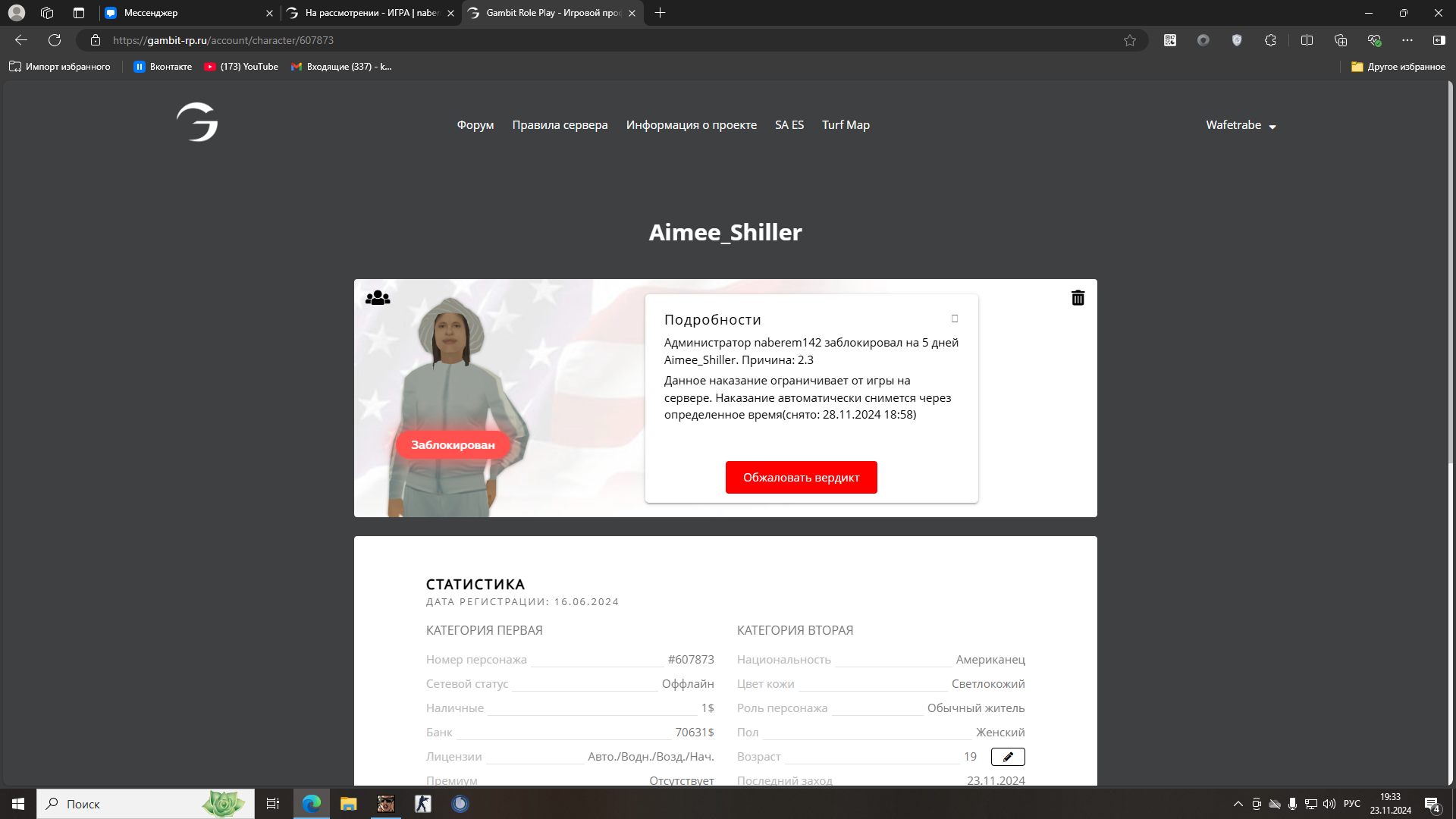Open the Turf Map menu item

pyautogui.click(x=846, y=125)
